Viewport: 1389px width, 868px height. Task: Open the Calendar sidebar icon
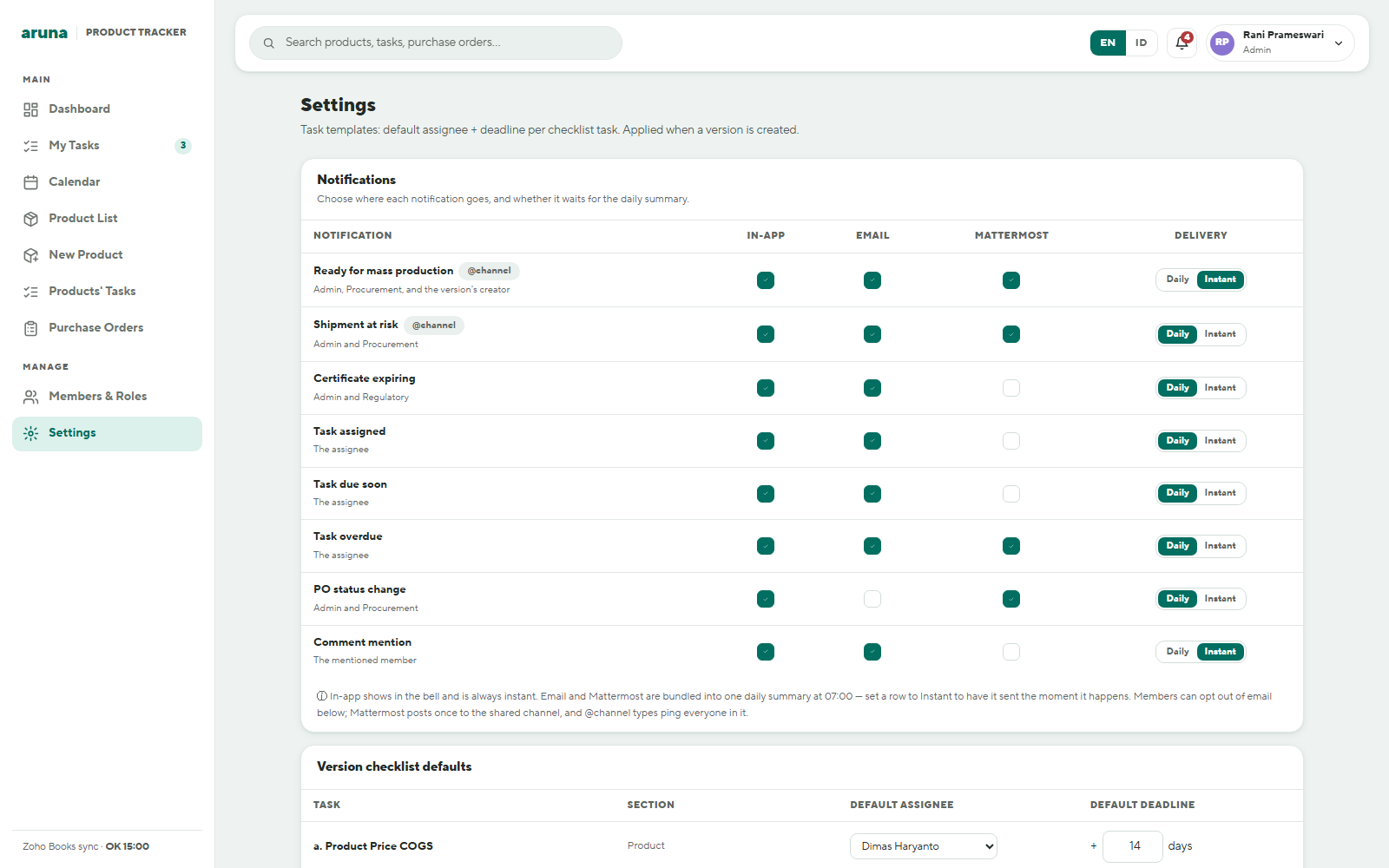tap(31, 182)
